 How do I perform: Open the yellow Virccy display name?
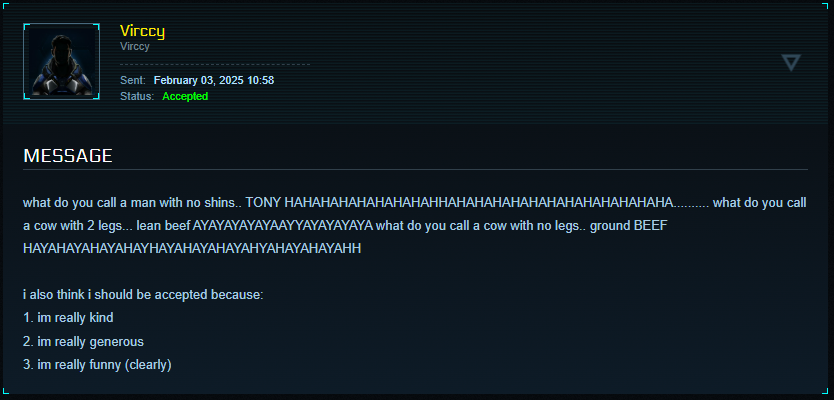(x=143, y=31)
